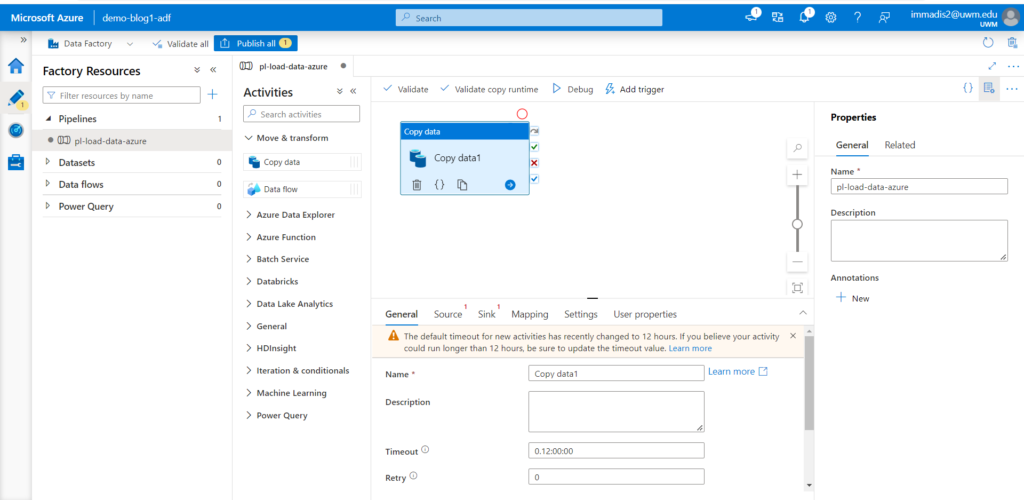This screenshot has width=1024, height=500.
Task: Click Validate in pipeline toolbar
Action: [406, 89]
